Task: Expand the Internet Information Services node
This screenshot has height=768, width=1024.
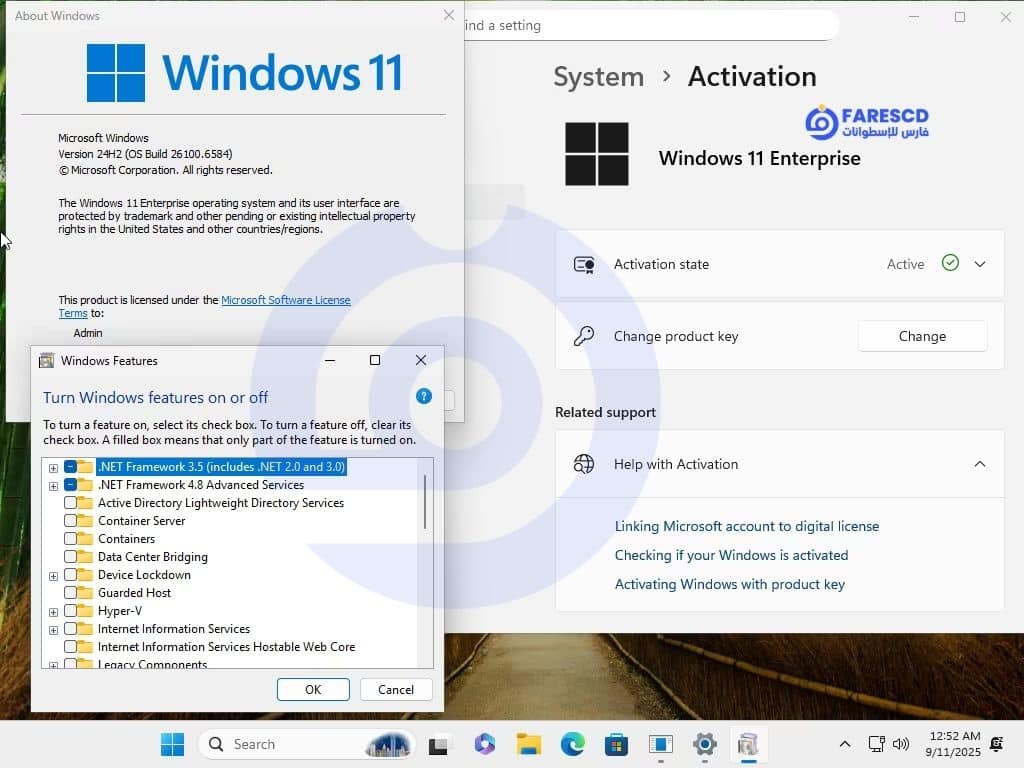Action: pyautogui.click(x=54, y=630)
